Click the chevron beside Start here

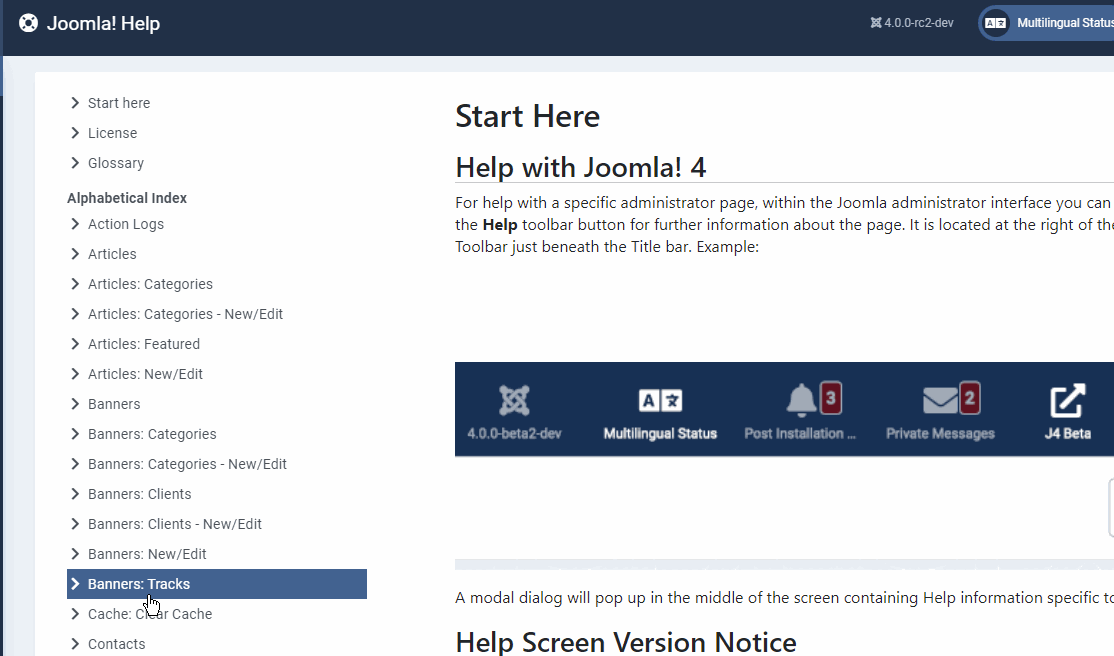75,103
